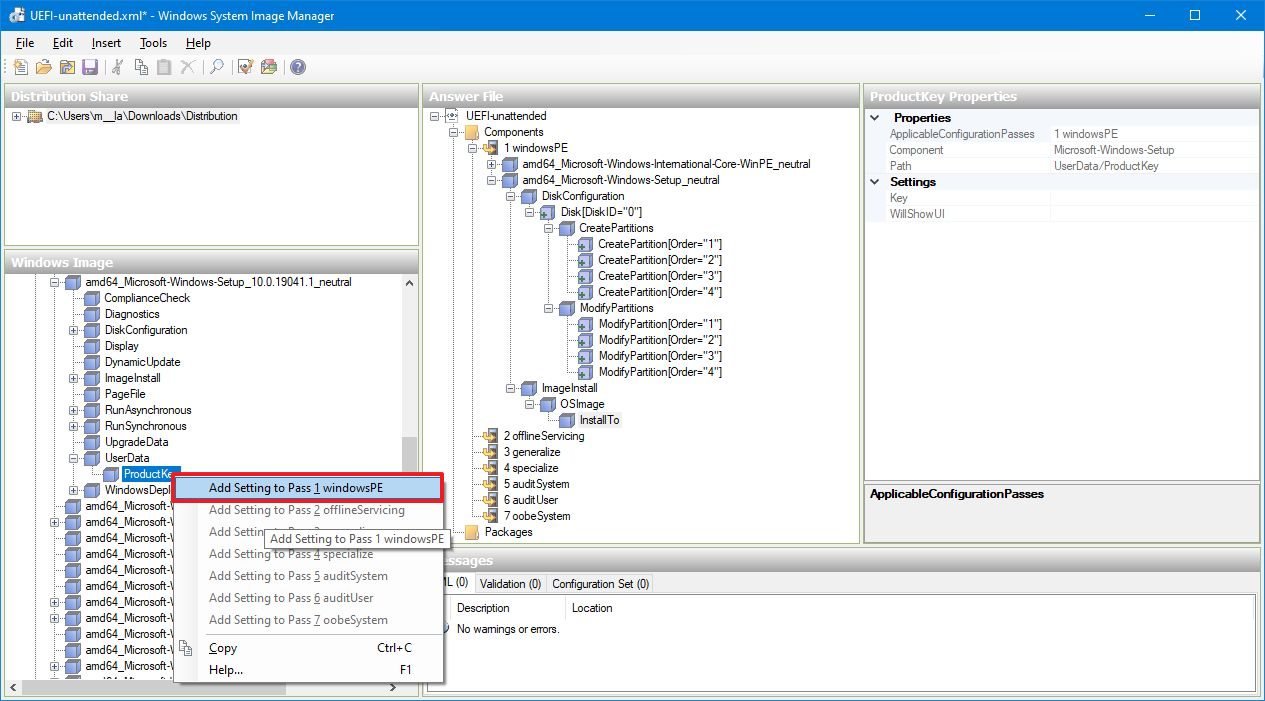The width and height of the screenshot is (1265, 701).
Task: Click the 7 oobeSystem pass icon
Action: click(x=491, y=516)
